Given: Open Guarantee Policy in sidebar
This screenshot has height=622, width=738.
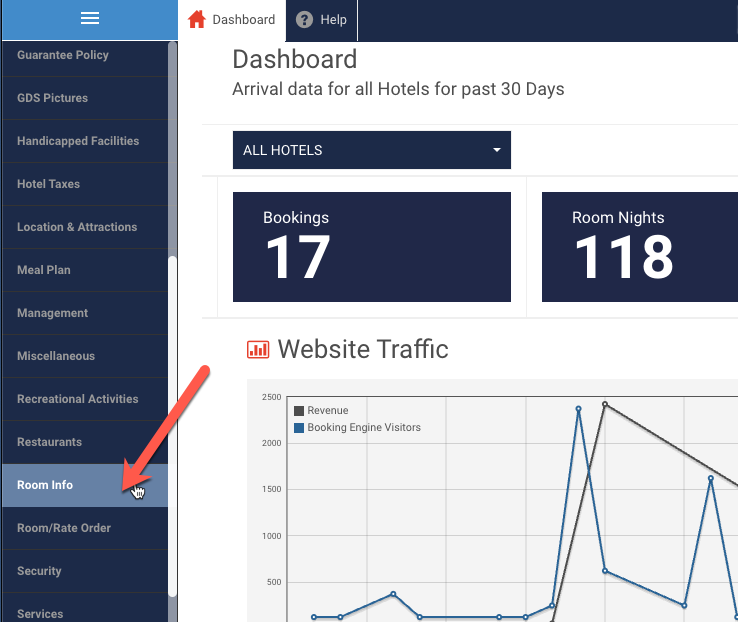Looking at the screenshot, I should click(x=85, y=55).
